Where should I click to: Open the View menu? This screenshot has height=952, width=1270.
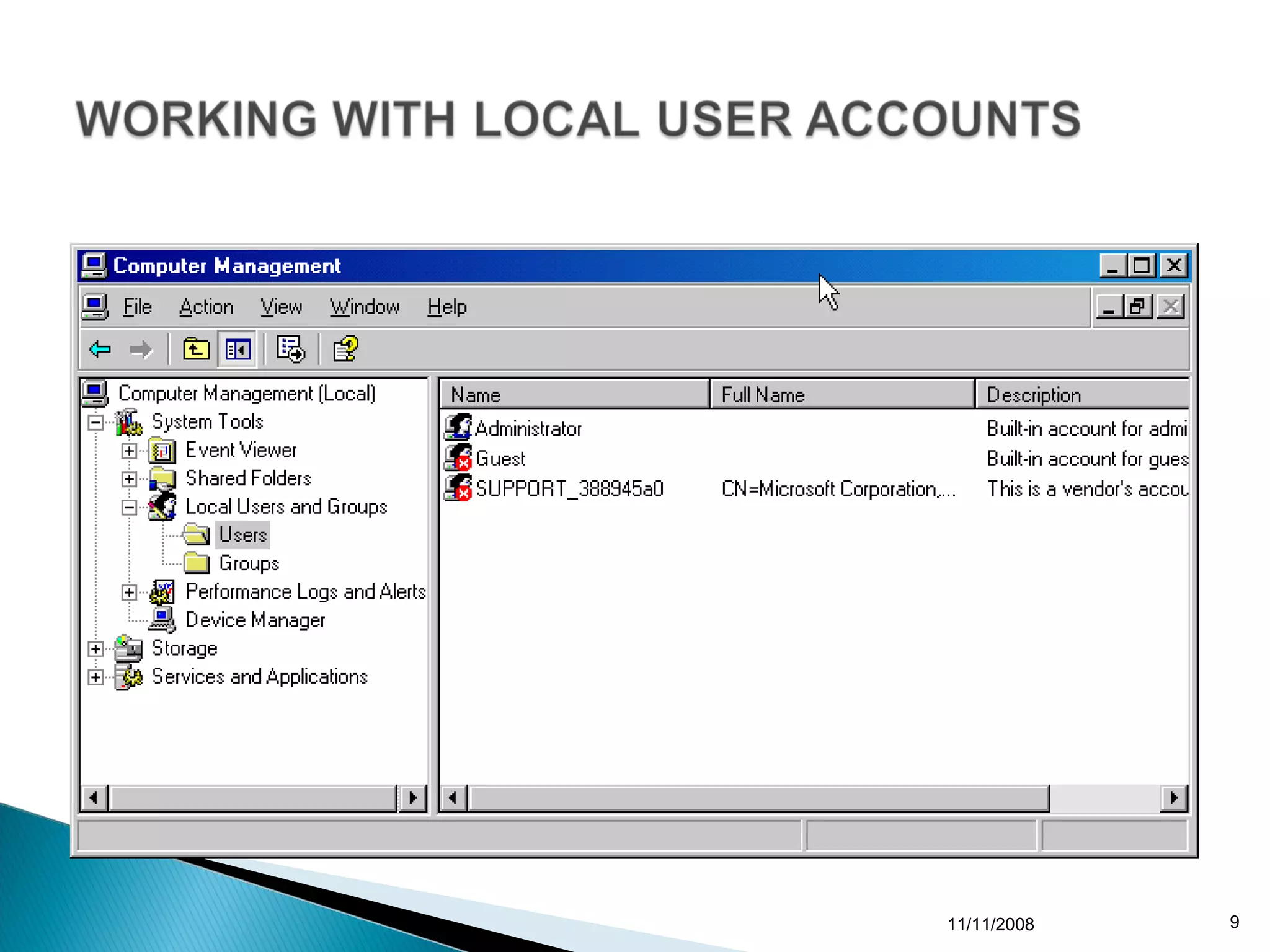[x=281, y=307]
